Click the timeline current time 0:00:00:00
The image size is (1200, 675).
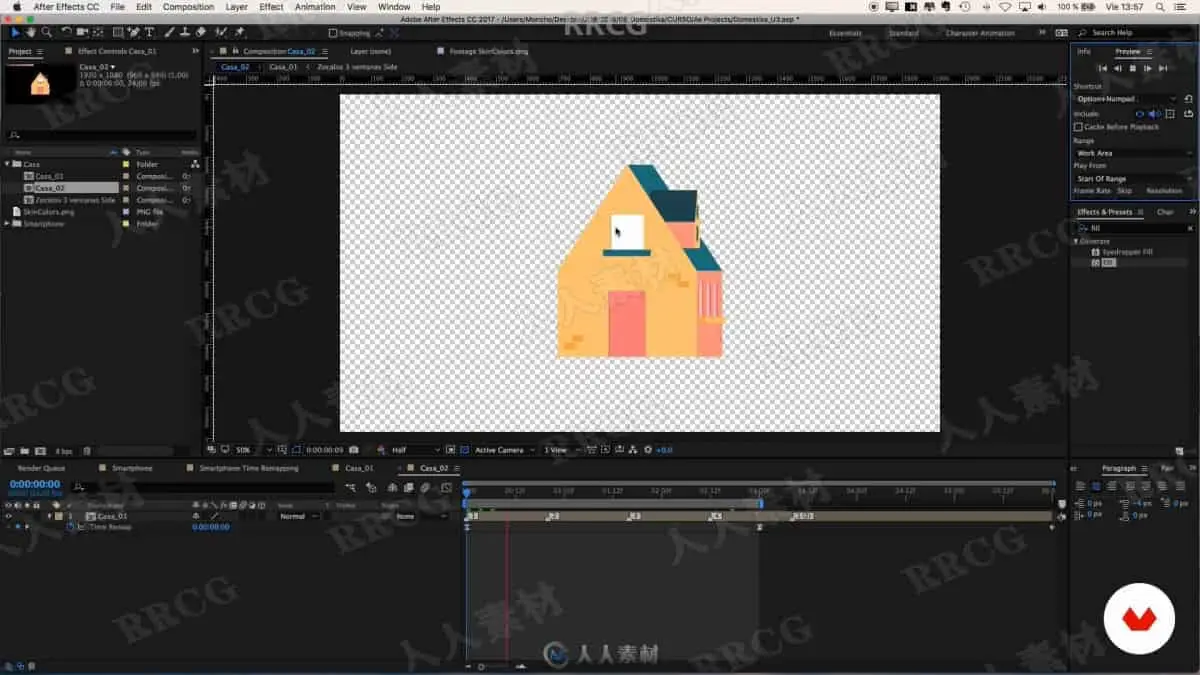34,484
